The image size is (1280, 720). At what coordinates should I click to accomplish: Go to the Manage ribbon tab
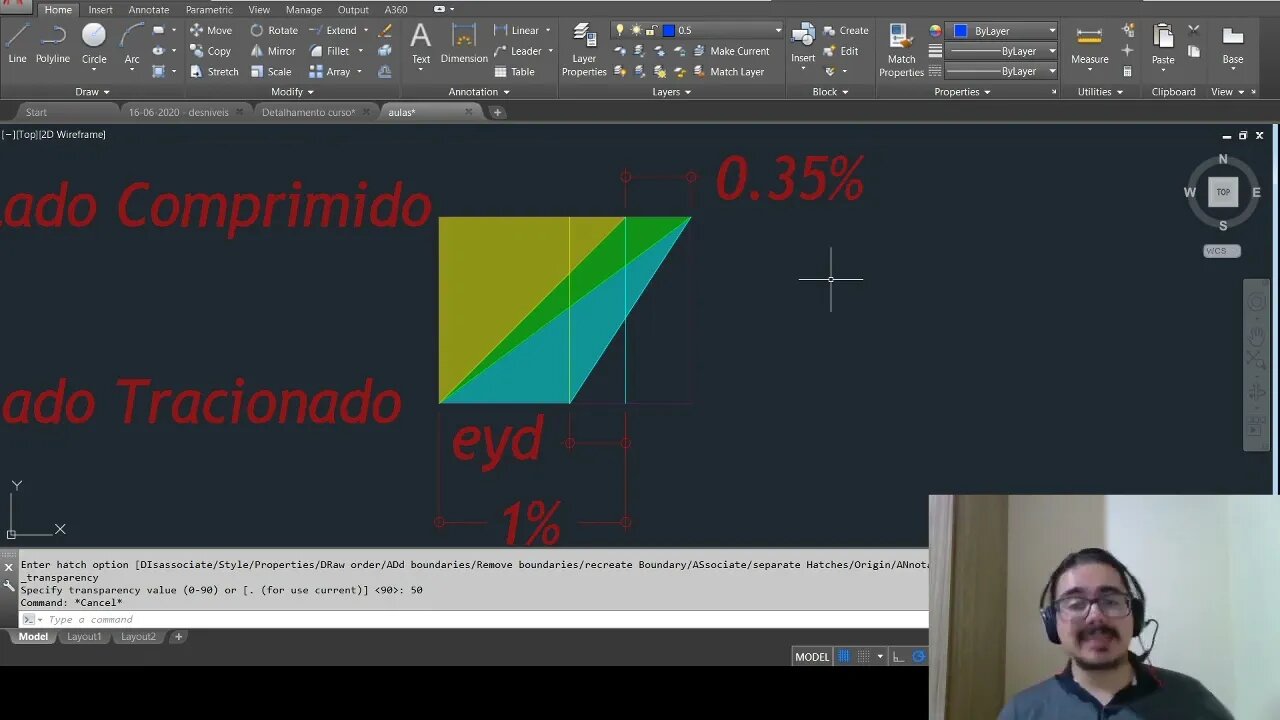[x=304, y=10]
